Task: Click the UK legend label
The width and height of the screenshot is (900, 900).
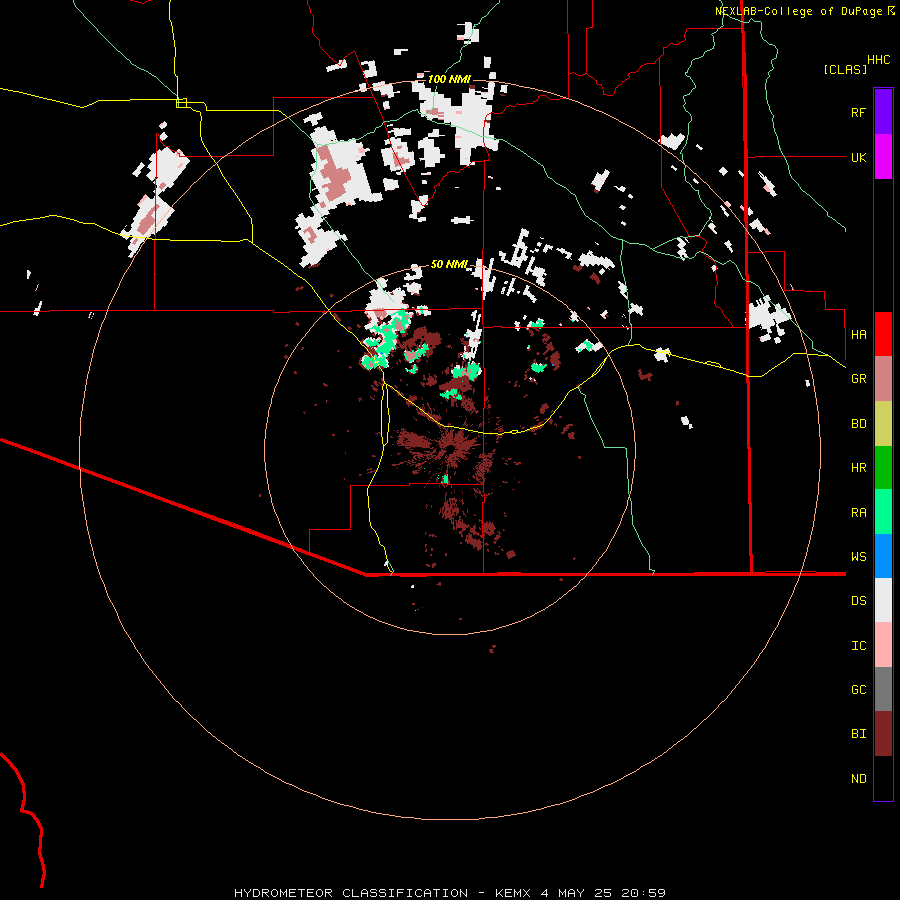Action: pyautogui.click(x=858, y=157)
